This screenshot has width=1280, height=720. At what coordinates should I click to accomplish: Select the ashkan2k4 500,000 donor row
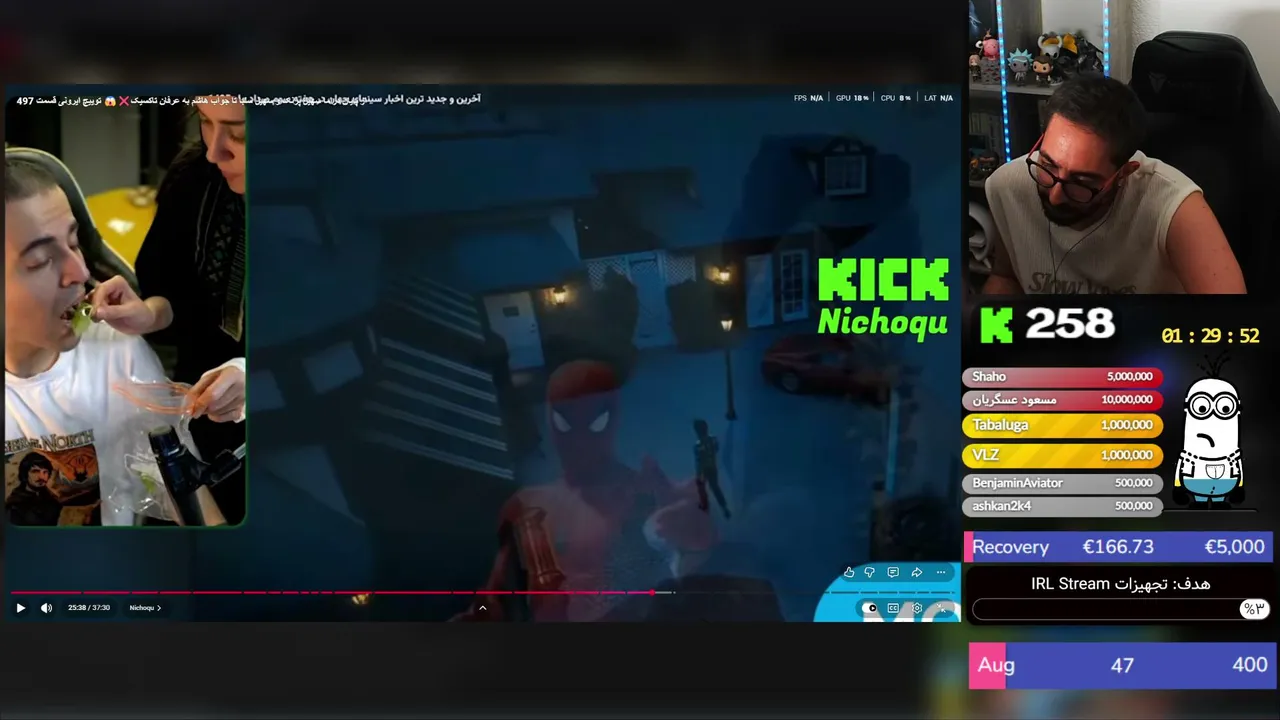[1062, 506]
